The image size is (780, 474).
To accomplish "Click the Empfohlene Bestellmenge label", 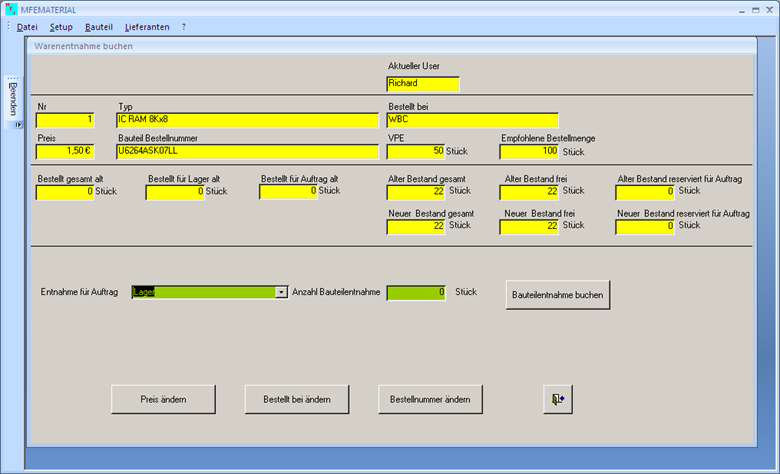I will point(548,138).
